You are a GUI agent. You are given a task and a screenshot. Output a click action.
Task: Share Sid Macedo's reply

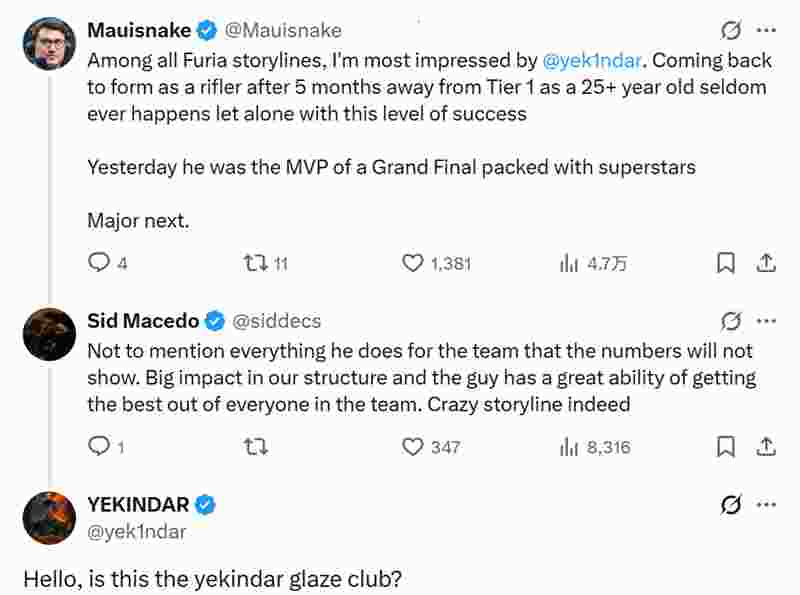pos(766,447)
